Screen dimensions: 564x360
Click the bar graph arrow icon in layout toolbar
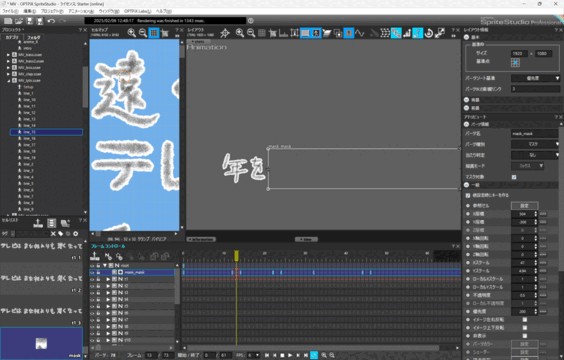(407, 33)
